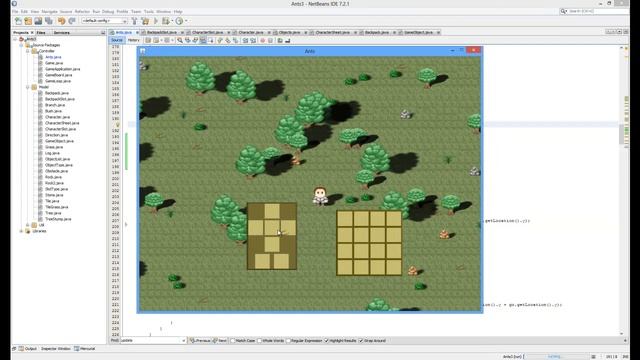
Task: Click the character sprite in Ants window
Action: (320, 196)
